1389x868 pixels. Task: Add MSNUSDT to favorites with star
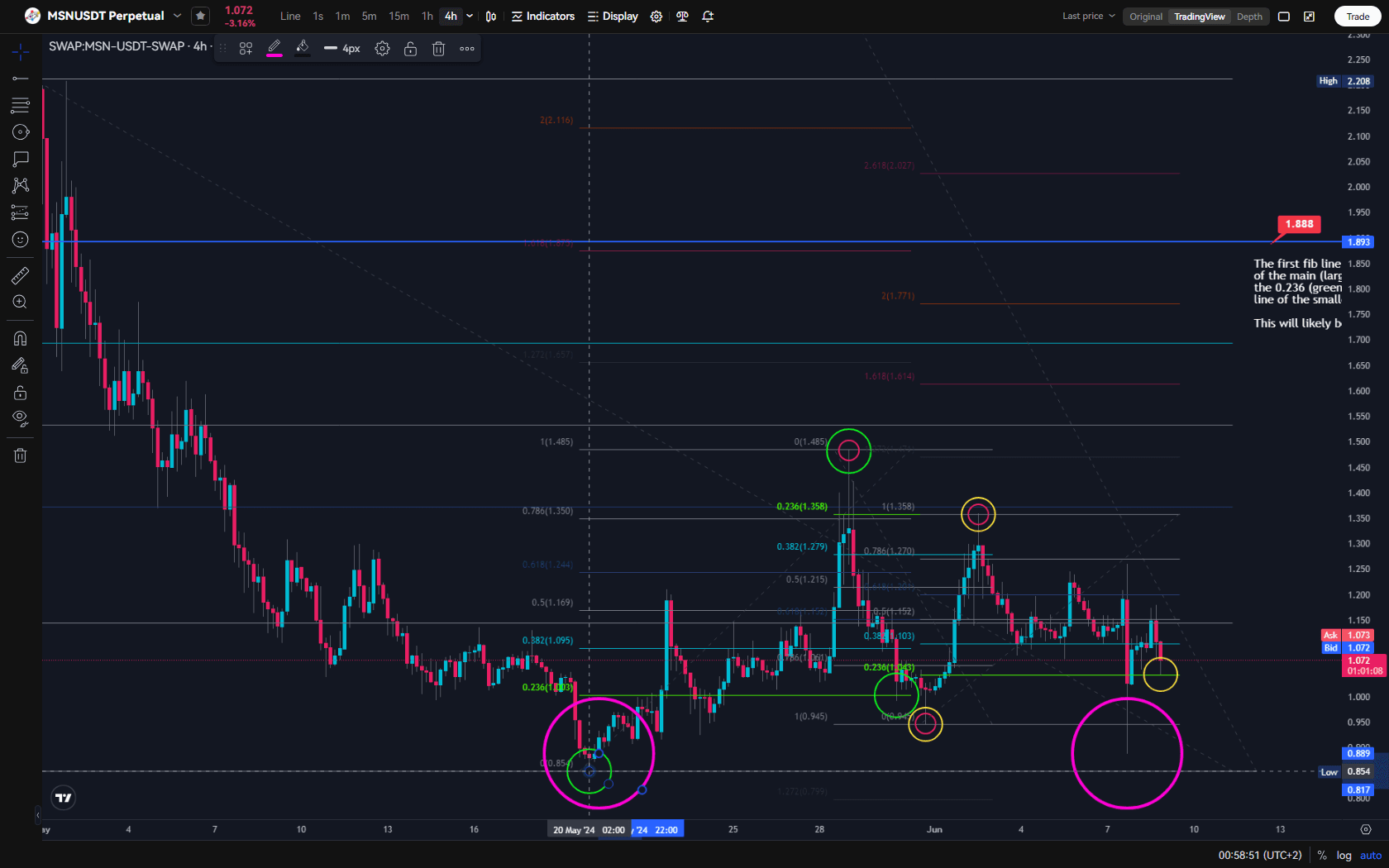click(200, 16)
